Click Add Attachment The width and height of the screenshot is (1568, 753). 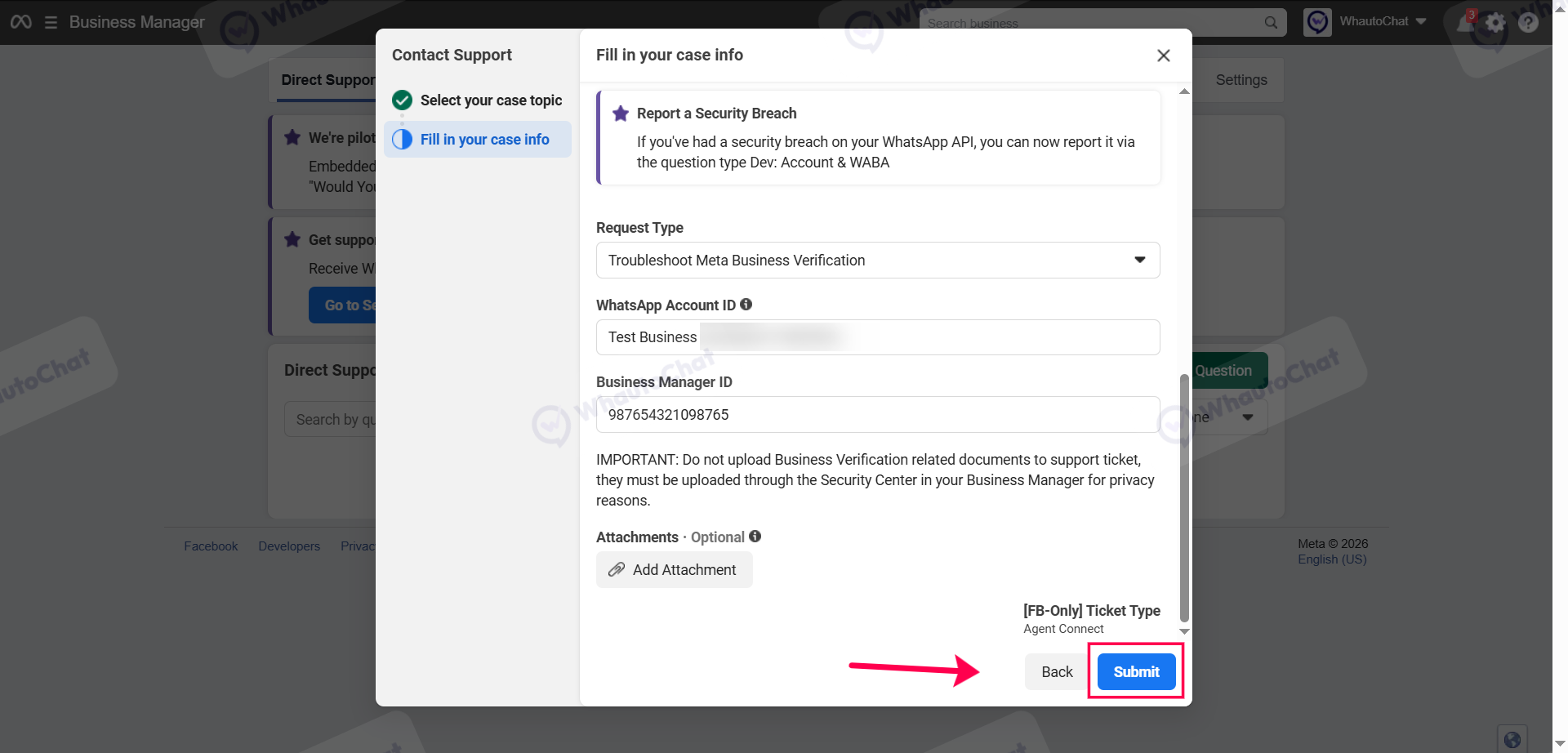(674, 570)
